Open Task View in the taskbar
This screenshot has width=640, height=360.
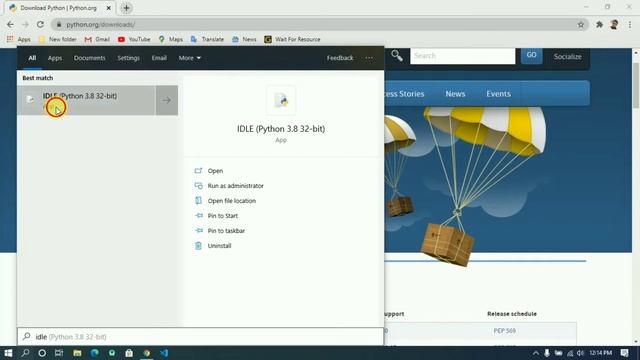(x=59, y=353)
